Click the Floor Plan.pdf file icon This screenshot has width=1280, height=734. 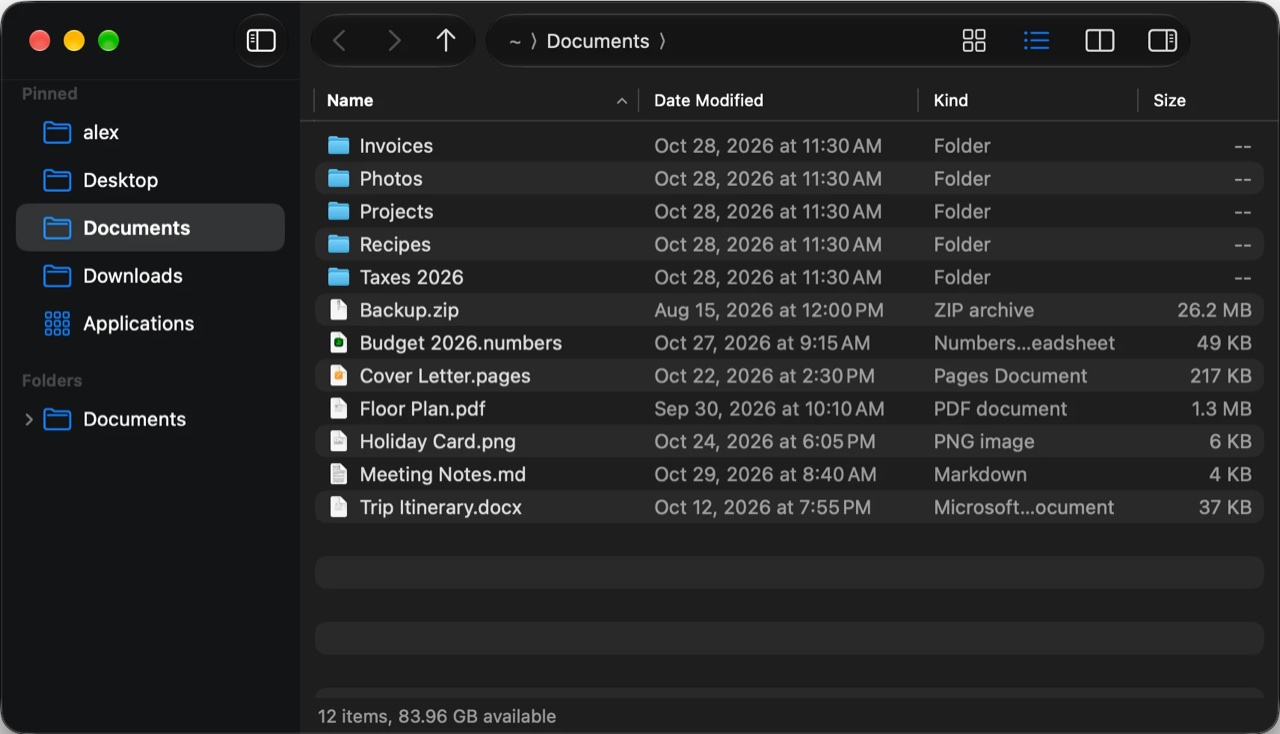(x=339, y=409)
